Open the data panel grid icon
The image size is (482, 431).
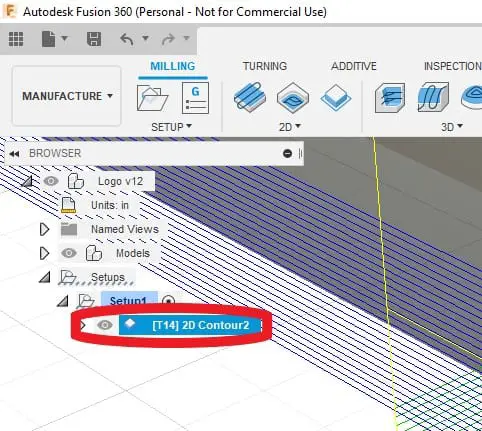coord(16,39)
